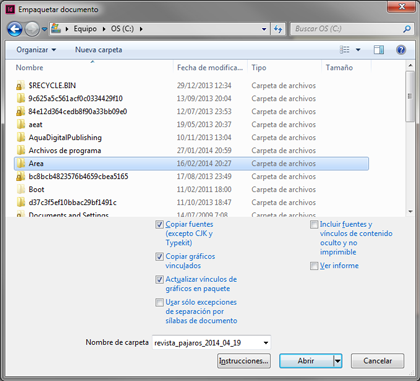Create a Nueva carpeta
This screenshot has width=420, height=381.
tap(98, 50)
